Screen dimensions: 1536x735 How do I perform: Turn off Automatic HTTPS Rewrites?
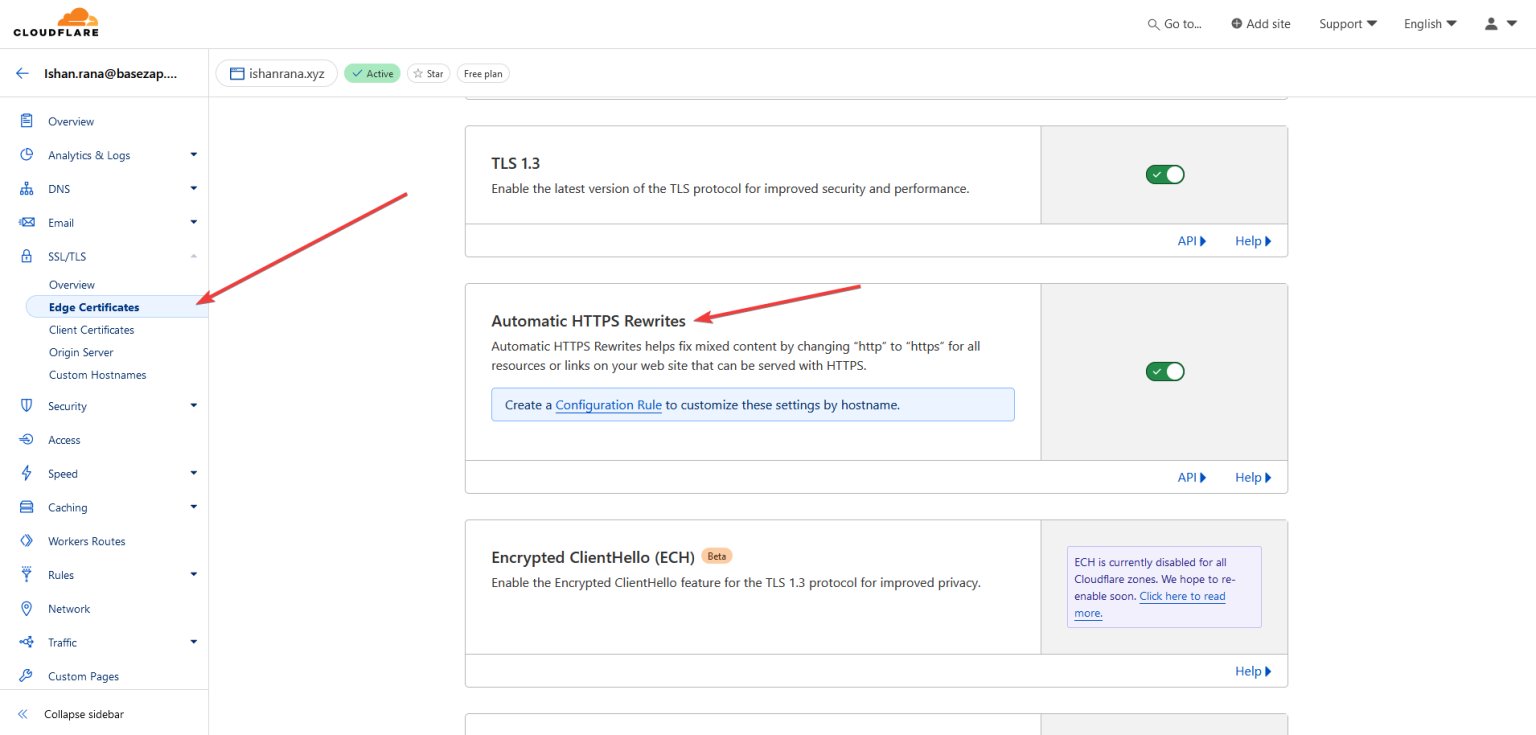[x=1164, y=371]
